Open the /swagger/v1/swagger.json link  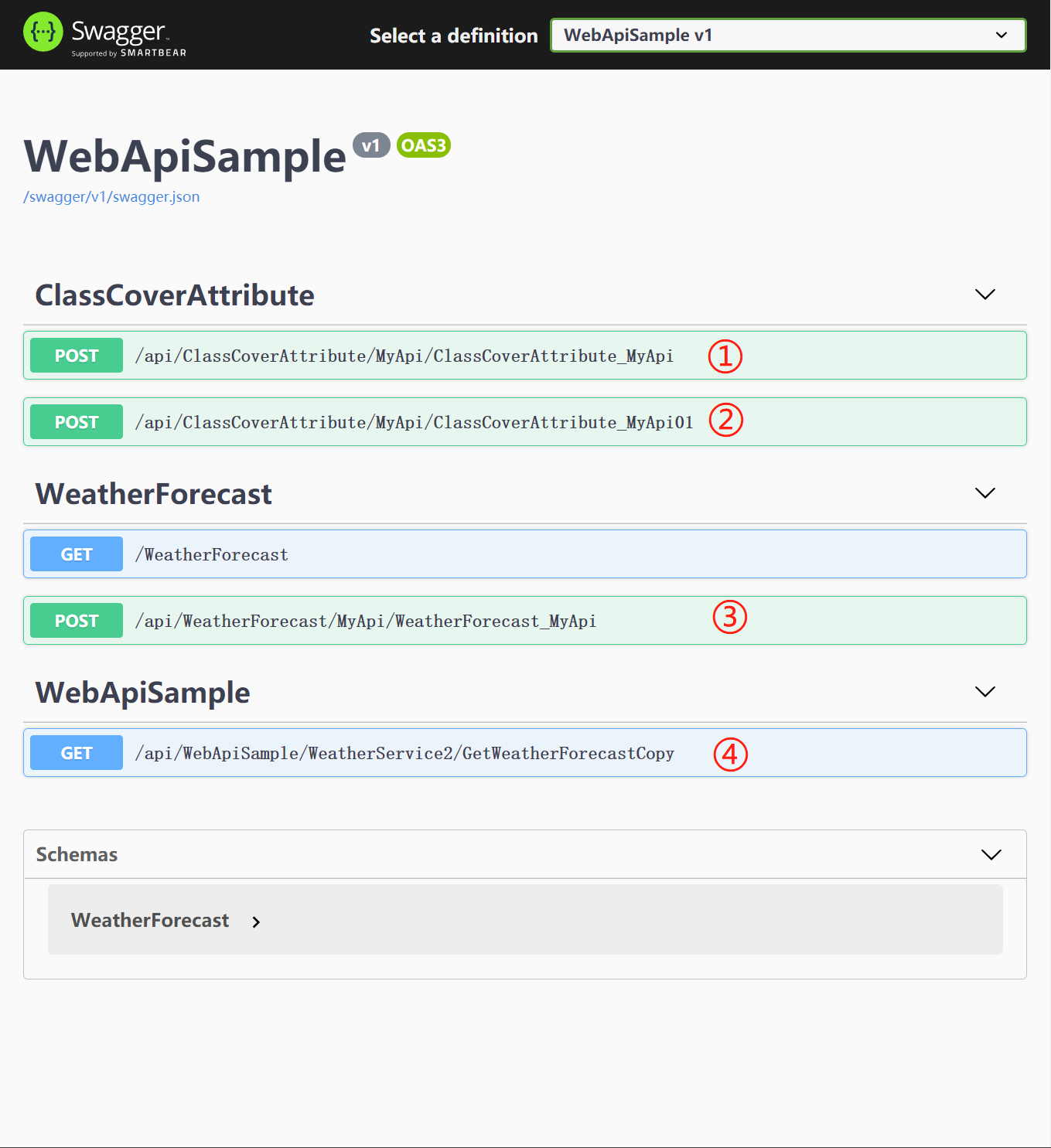pos(111,196)
